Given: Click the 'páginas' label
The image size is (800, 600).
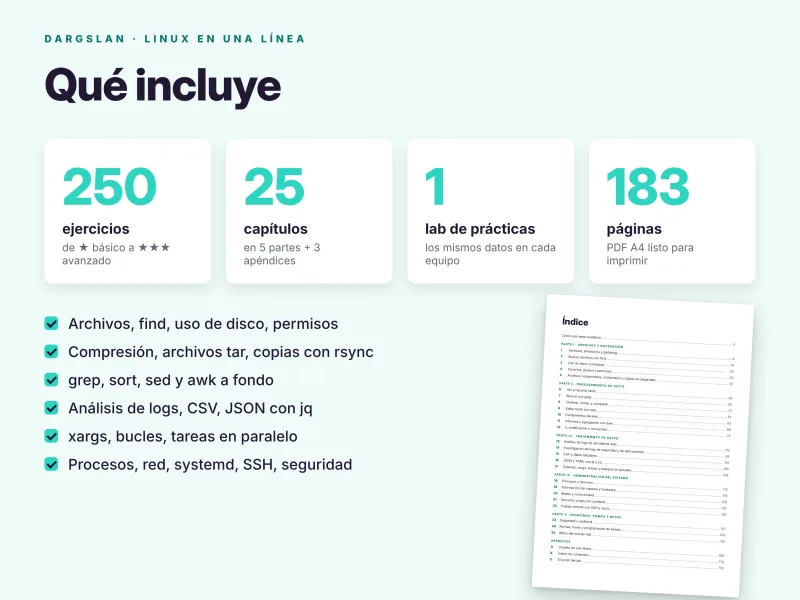Looking at the screenshot, I should (634, 229).
